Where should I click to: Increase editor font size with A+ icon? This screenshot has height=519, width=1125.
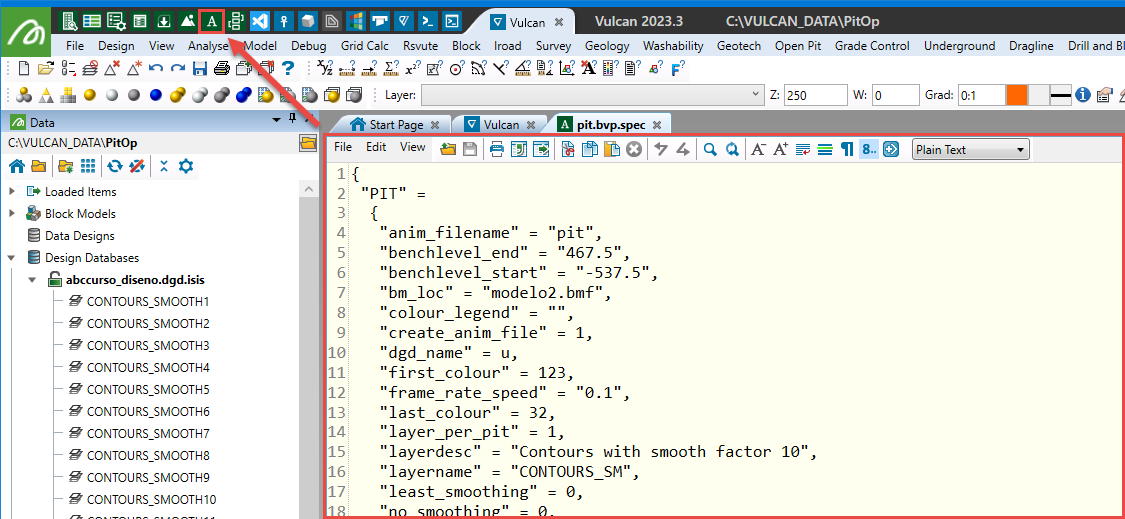(781, 149)
